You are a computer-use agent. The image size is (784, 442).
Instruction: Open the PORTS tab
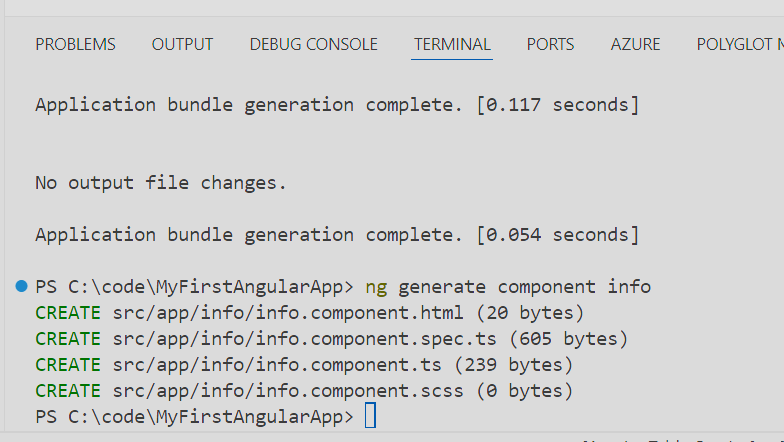pos(550,44)
